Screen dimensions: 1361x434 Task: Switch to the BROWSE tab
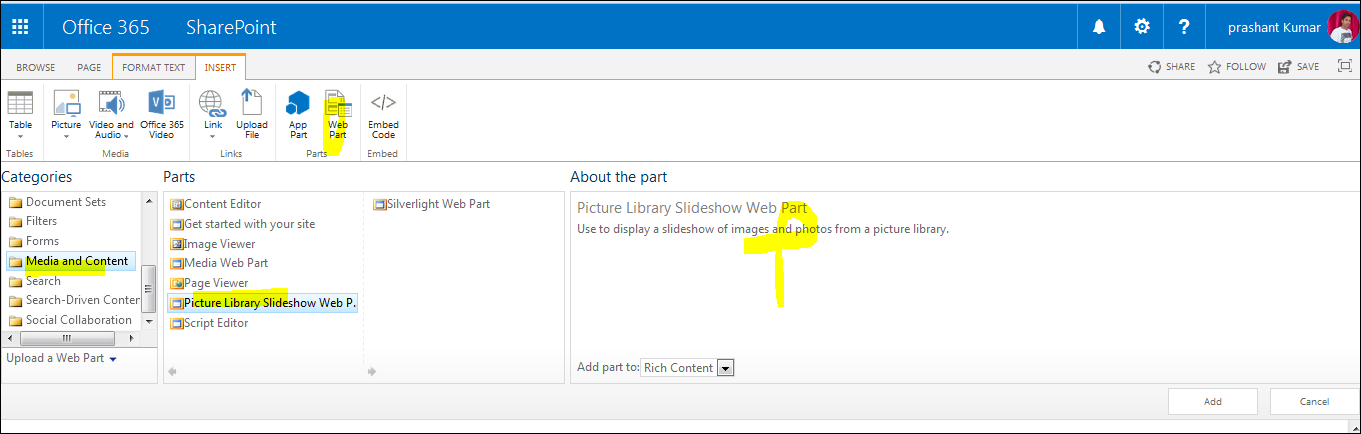pos(35,67)
